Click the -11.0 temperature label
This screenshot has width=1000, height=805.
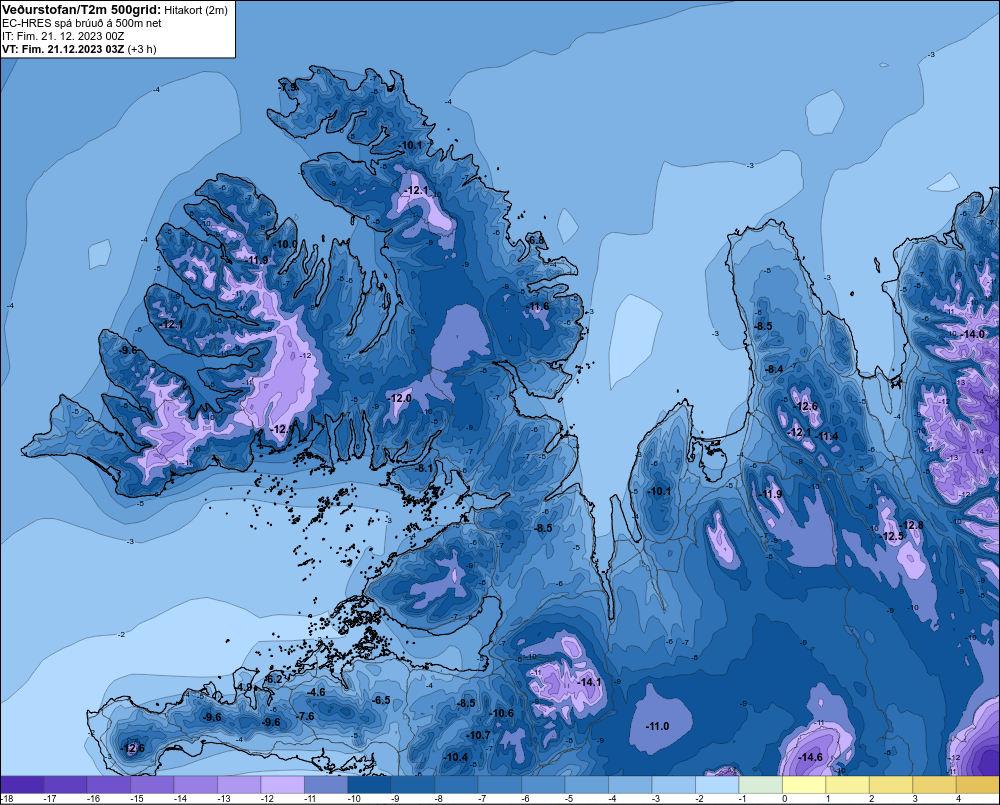point(657,727)
